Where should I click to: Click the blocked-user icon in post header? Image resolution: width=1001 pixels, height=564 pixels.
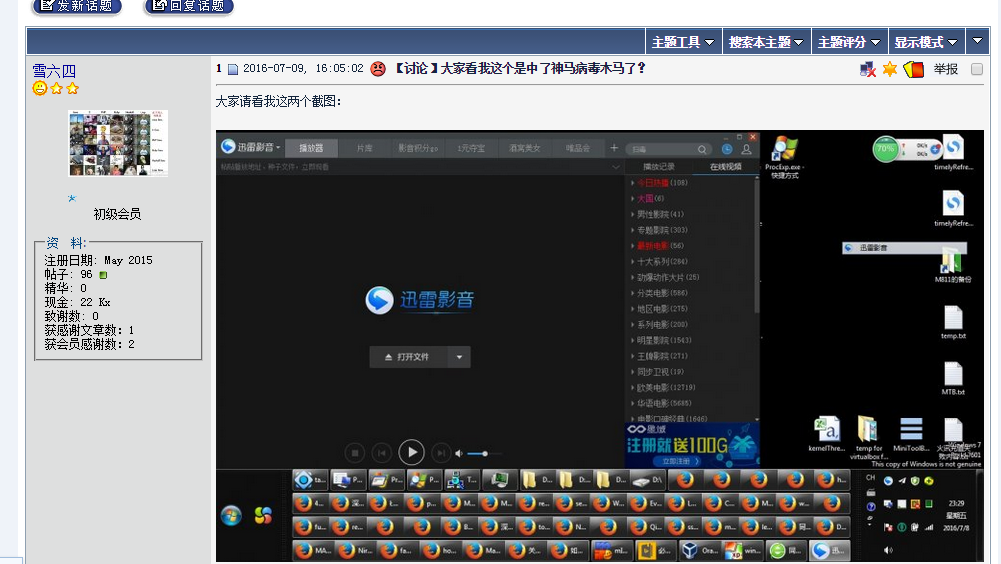[868, 69]
